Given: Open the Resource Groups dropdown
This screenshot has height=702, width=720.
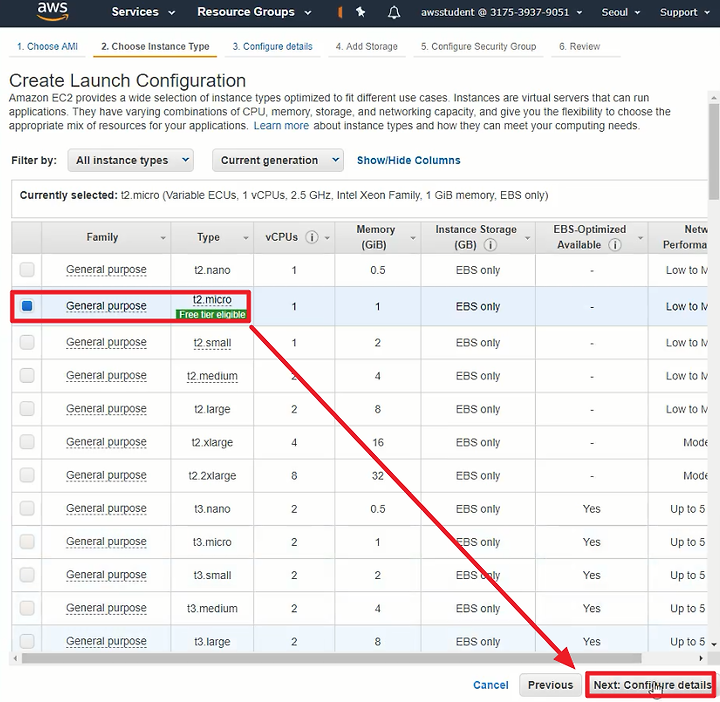Looking at the screenshot, I should tap(254, 12).
